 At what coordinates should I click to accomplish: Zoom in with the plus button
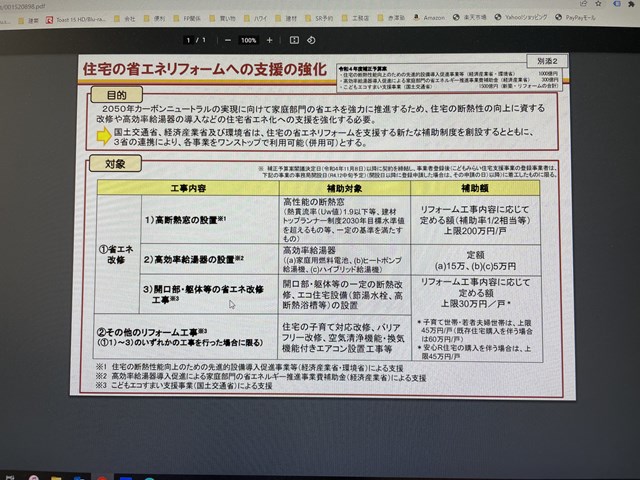coord(269,40)
